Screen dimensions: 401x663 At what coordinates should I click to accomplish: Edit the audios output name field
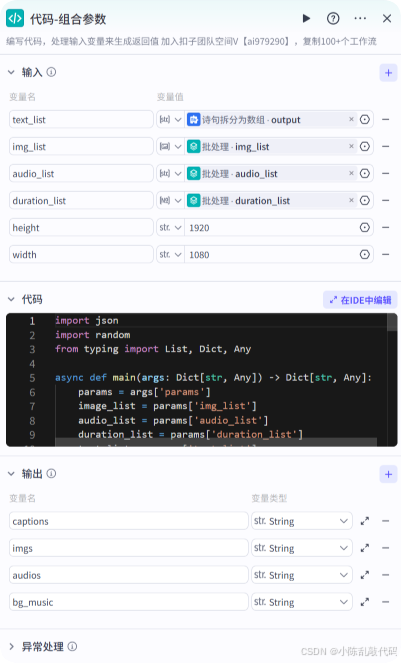[129, 575]
